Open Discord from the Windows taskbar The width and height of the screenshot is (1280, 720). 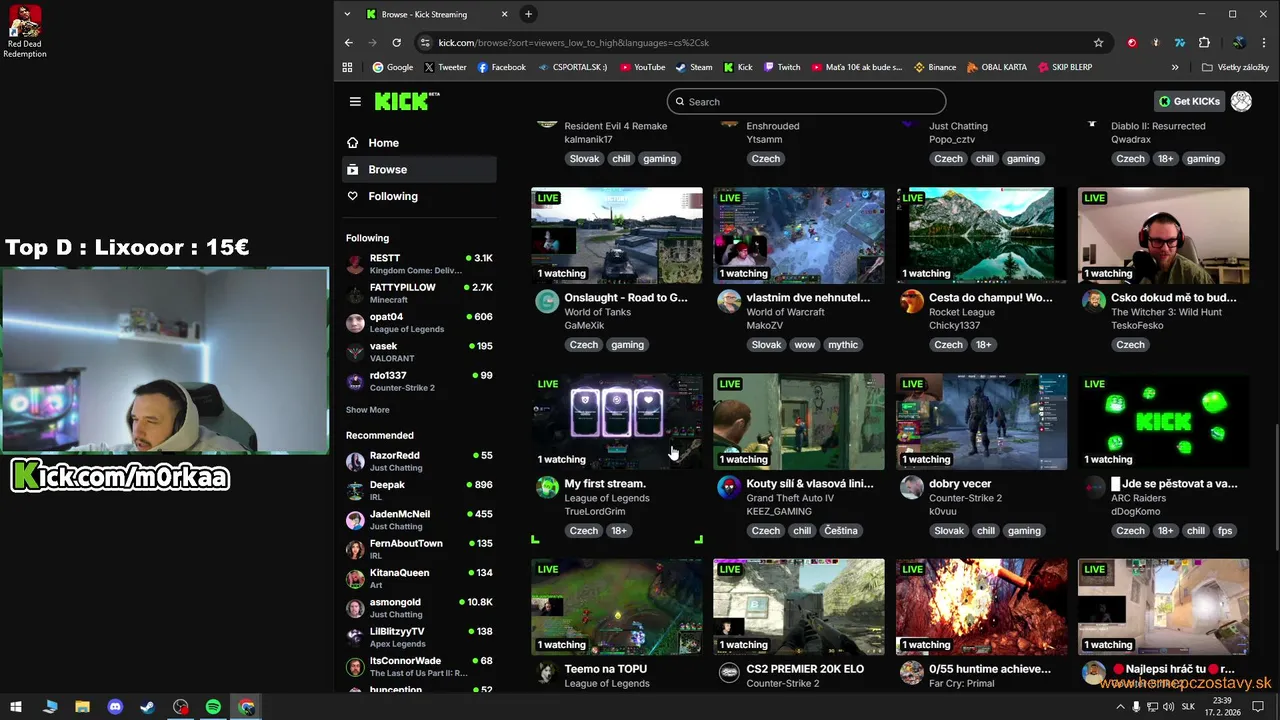click(x=115, y=707)
